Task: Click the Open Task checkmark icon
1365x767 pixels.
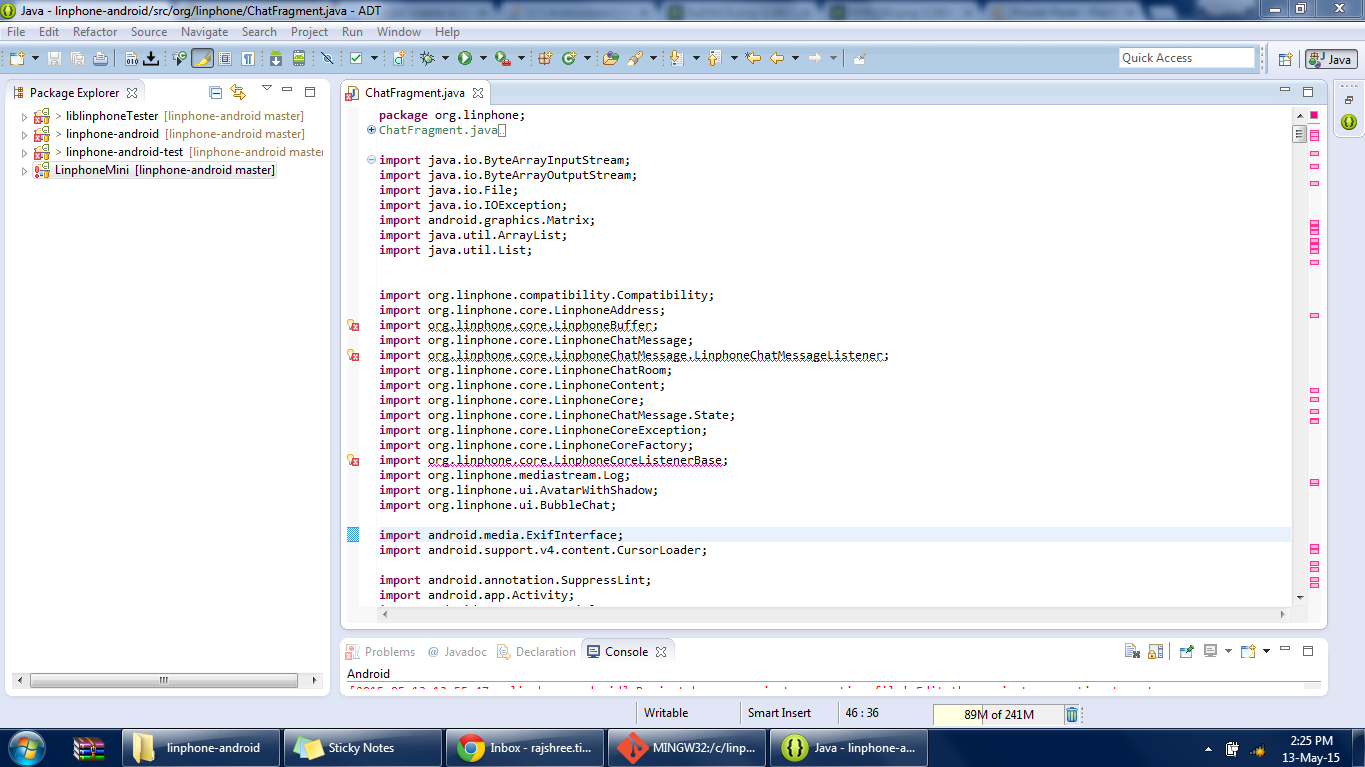Action: [356, 58]
